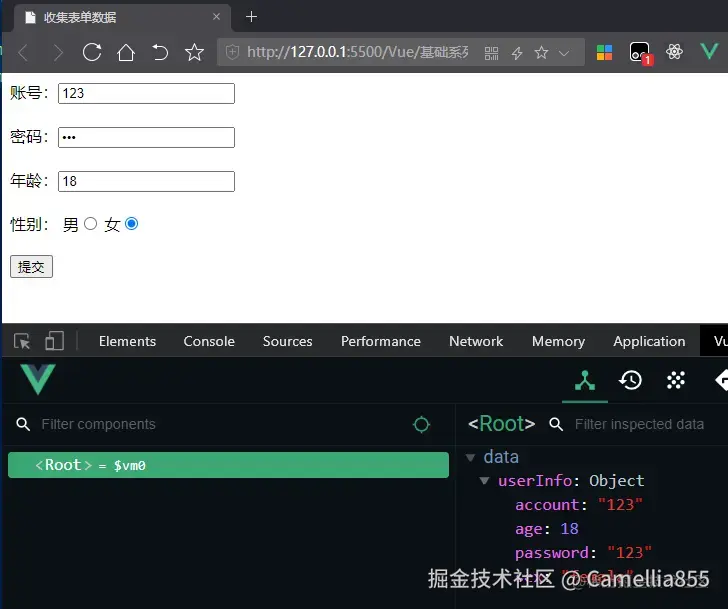Collapse the data section triangle

pos(470,458)
